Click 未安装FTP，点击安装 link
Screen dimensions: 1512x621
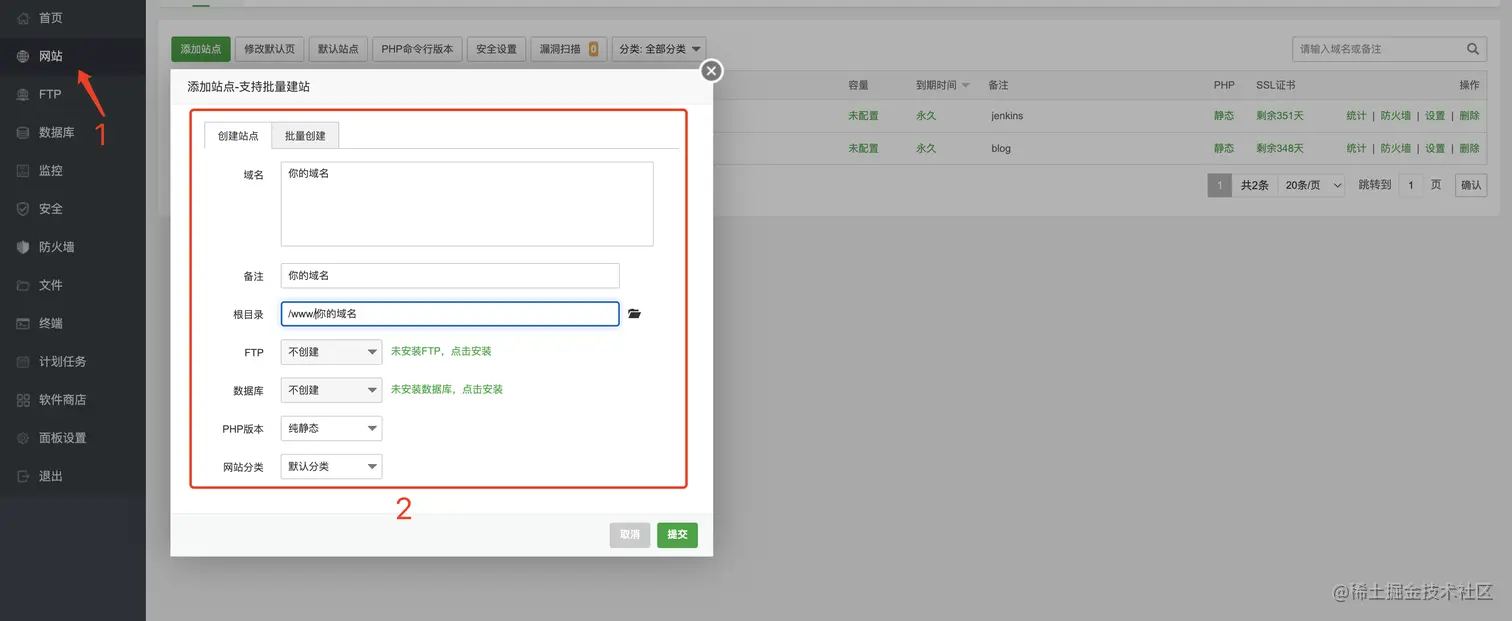[x=441, y=352]
